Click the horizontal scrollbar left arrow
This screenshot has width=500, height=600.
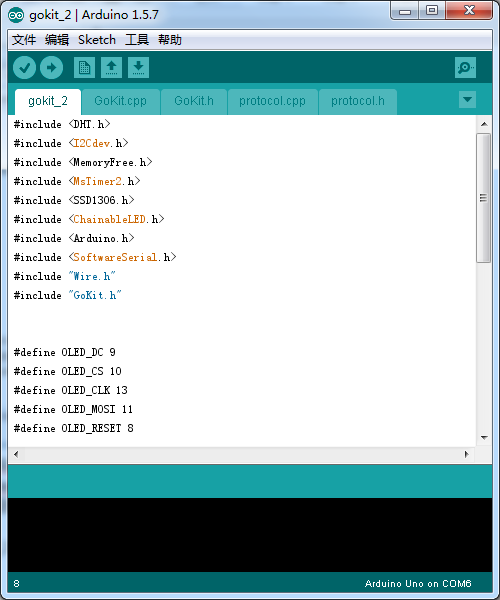[x=16, y=454]
